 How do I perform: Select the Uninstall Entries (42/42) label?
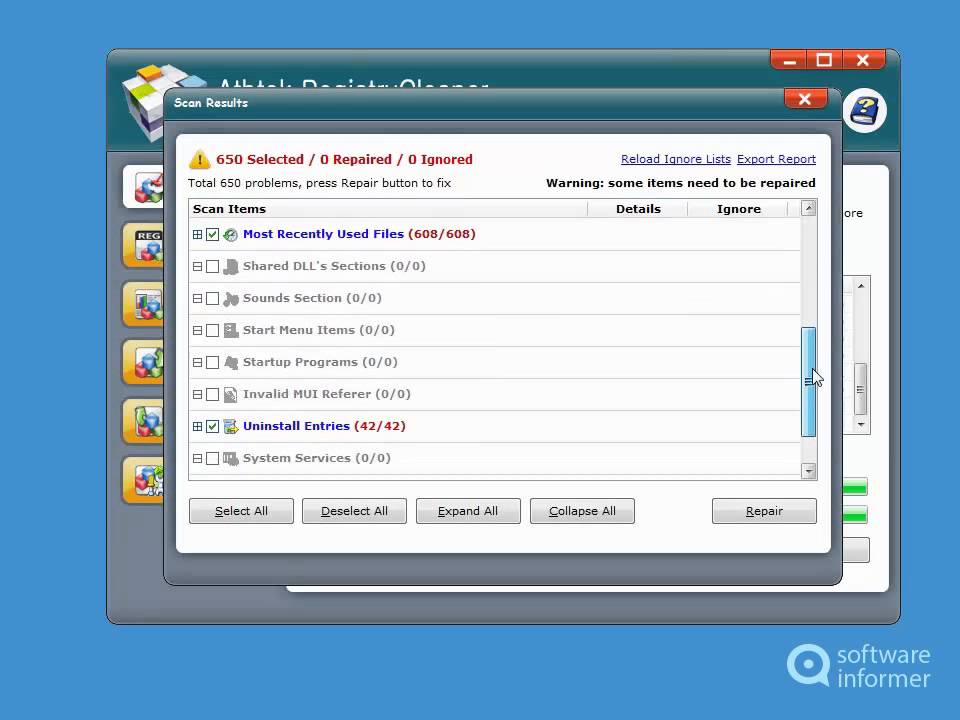[324, 426]
